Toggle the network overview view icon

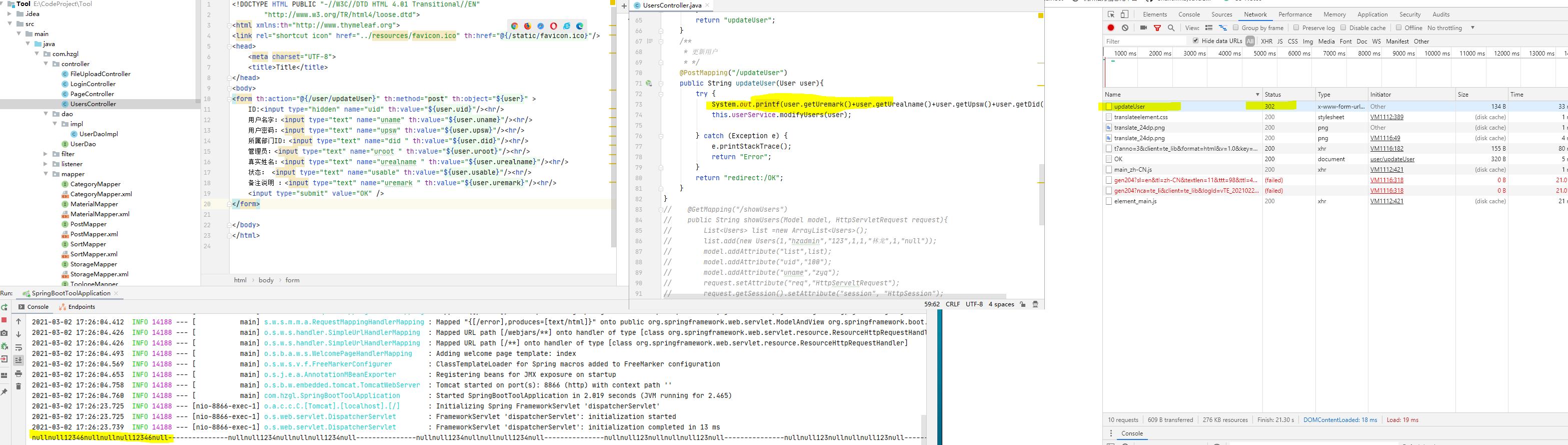point(1222,28)
